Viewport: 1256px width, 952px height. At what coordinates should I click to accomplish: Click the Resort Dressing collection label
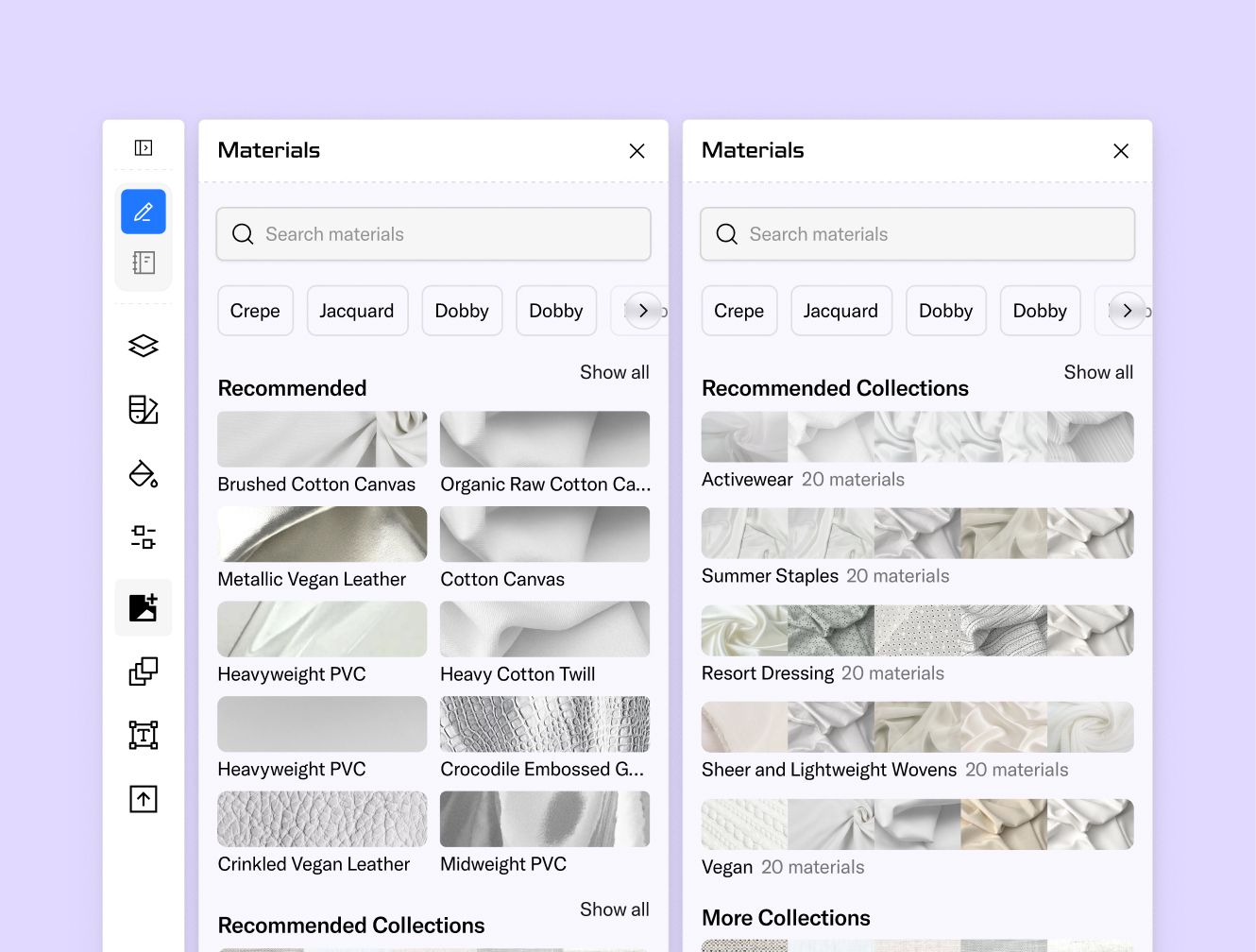point(768,673)
